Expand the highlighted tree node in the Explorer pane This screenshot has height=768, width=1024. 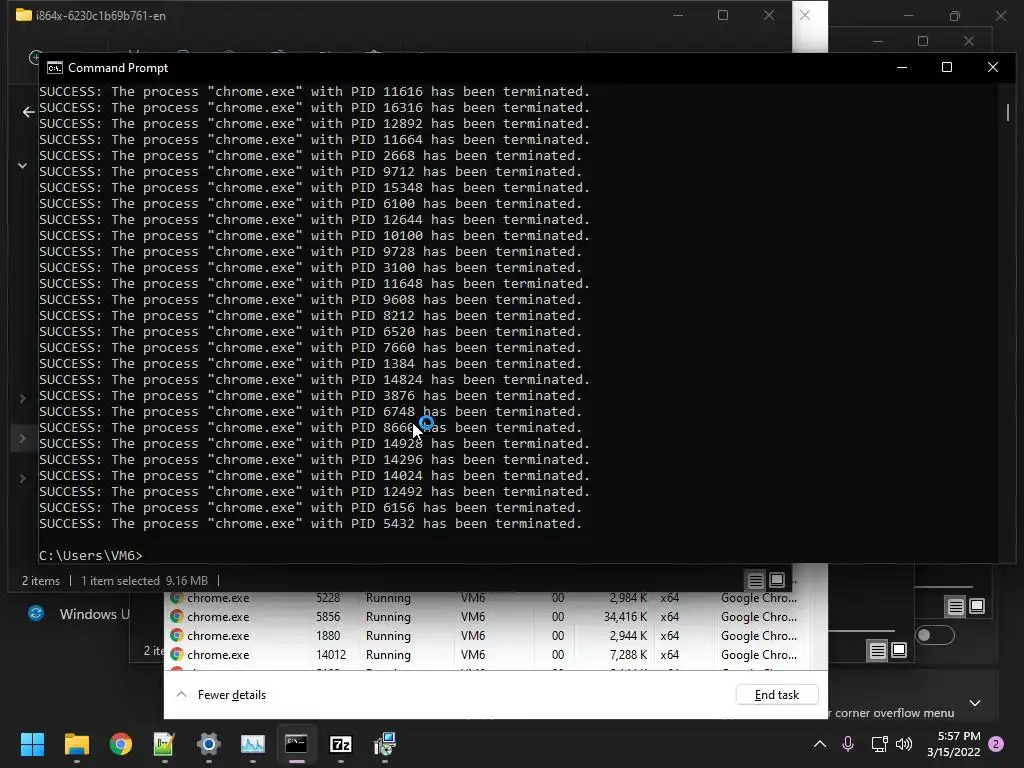tap(22, 438)
